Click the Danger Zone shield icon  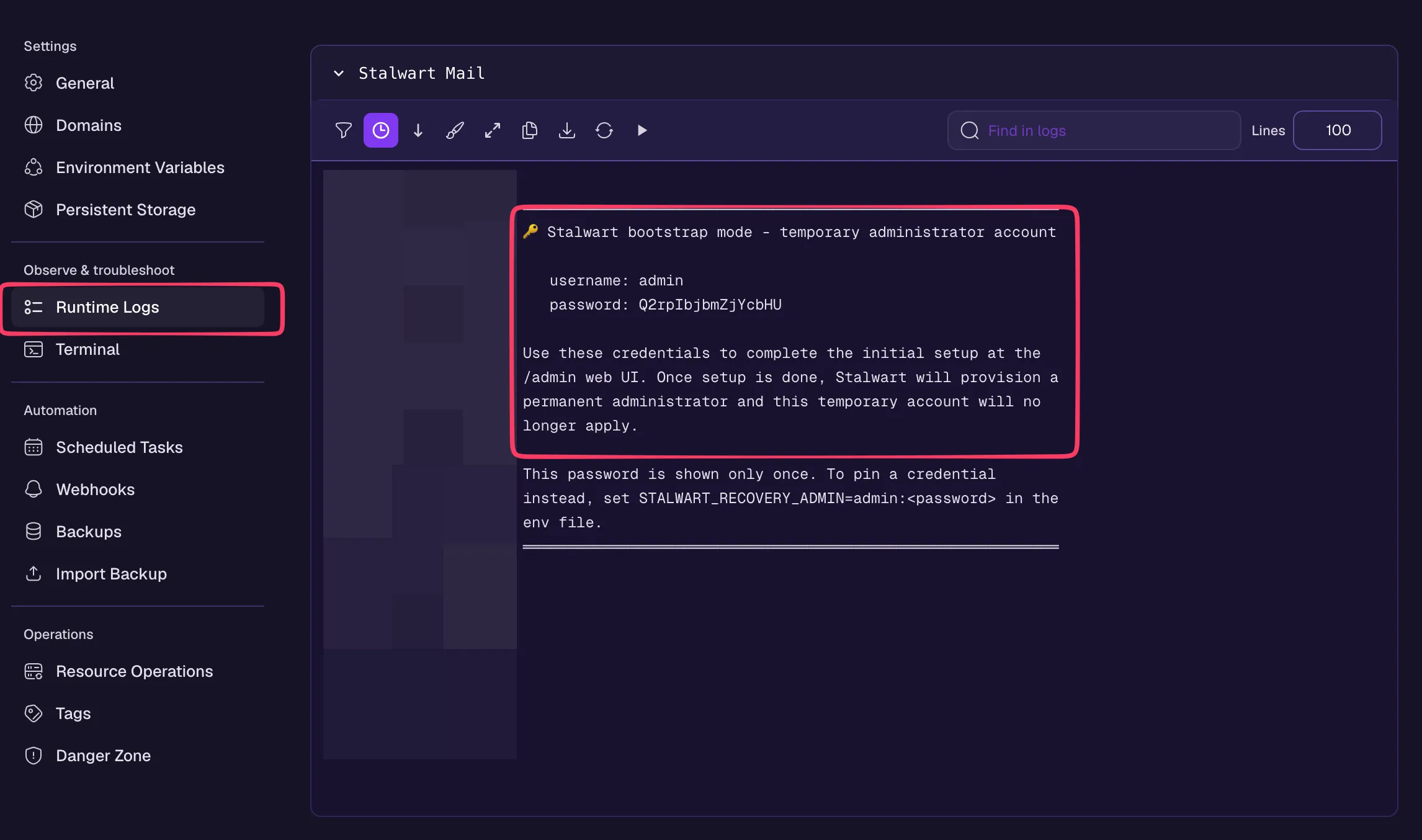coord(34,756)
